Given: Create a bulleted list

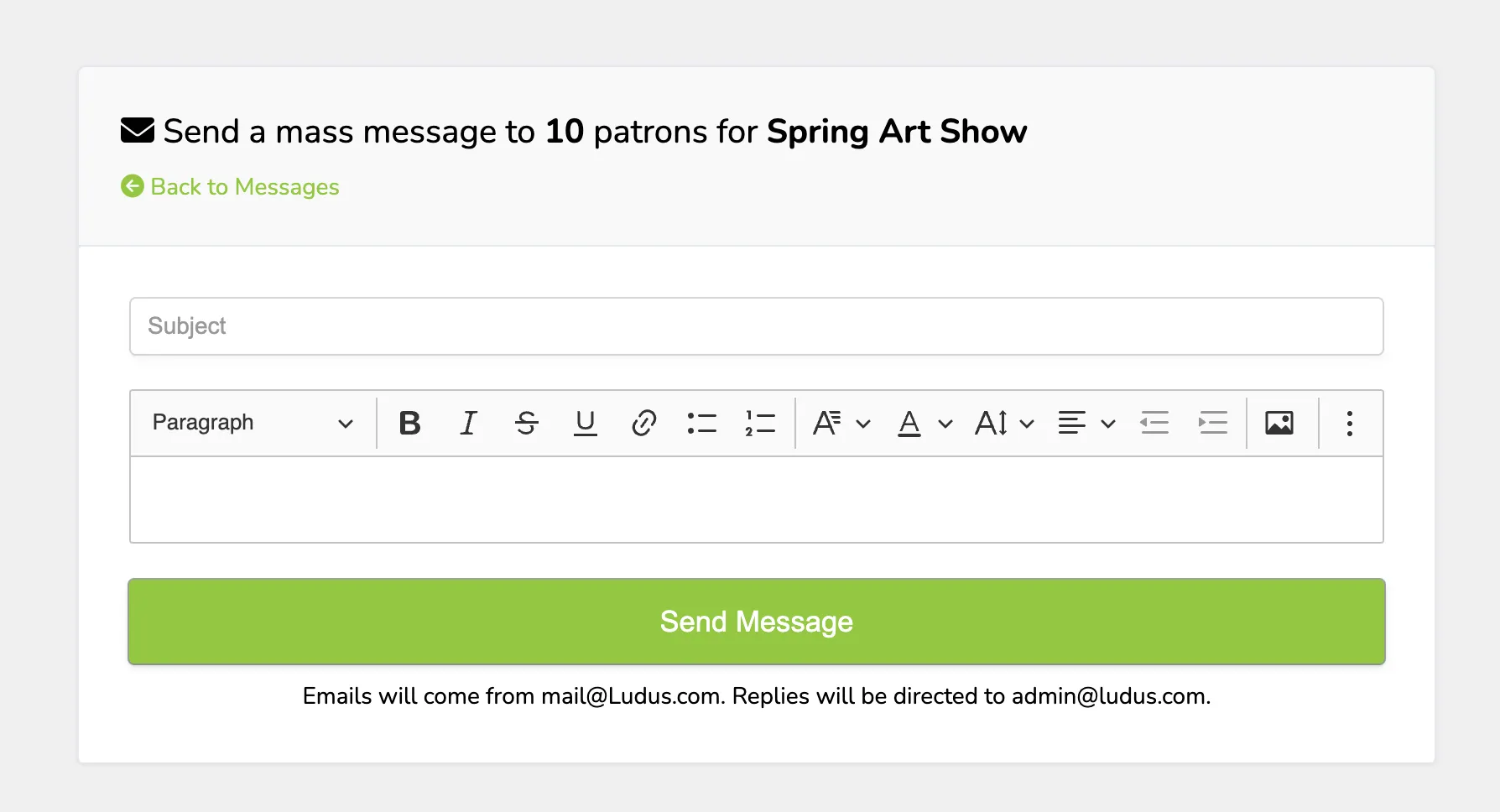Looking at the screenshot, I should click(702, 423).
